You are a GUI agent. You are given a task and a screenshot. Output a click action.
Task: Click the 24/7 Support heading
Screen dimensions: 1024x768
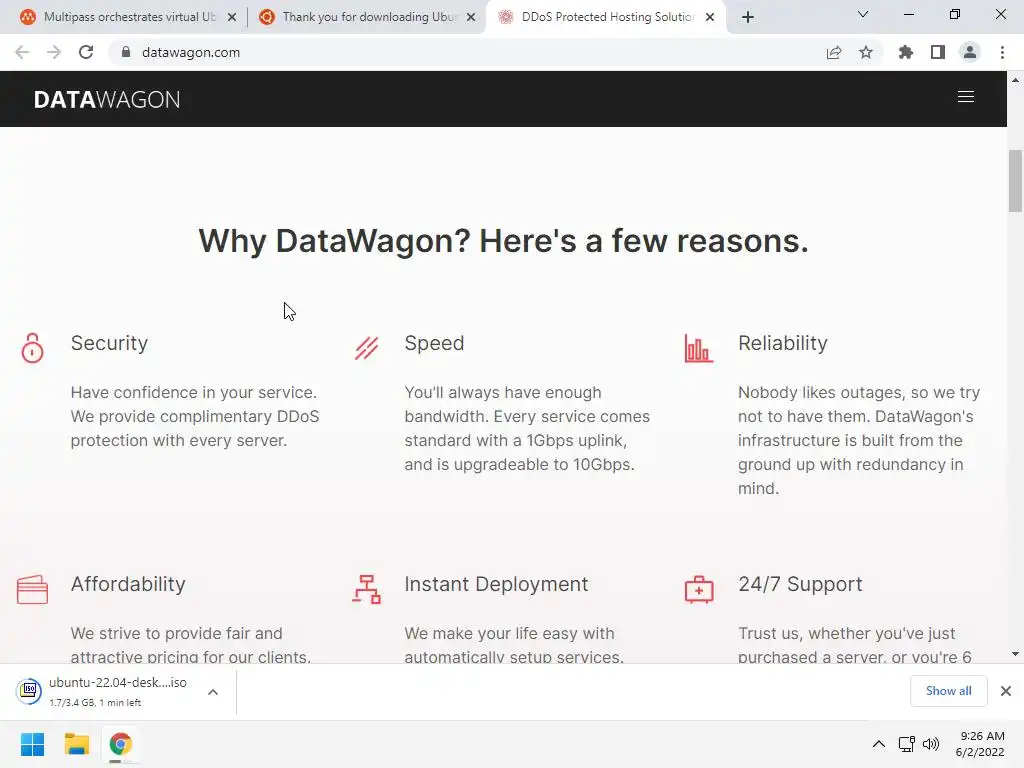pos(800,584)
